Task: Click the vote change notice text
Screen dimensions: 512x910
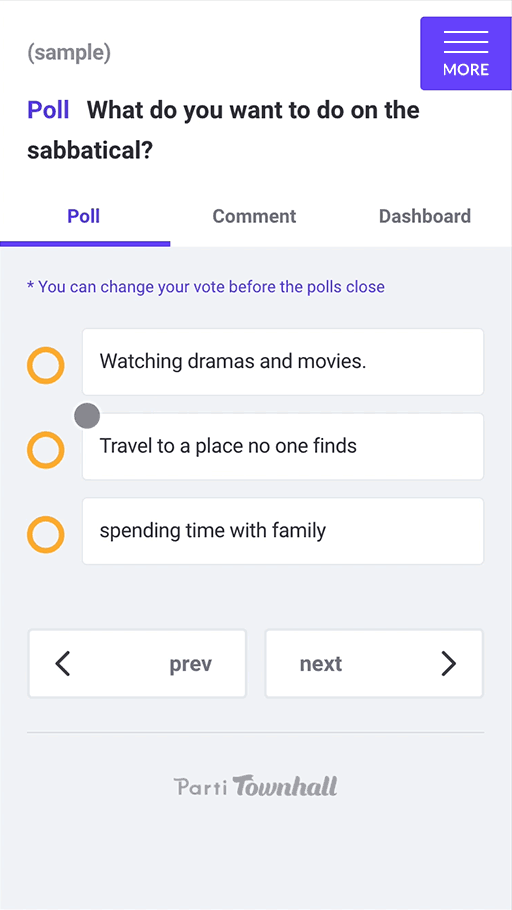Action: click(x=206, y=287)
